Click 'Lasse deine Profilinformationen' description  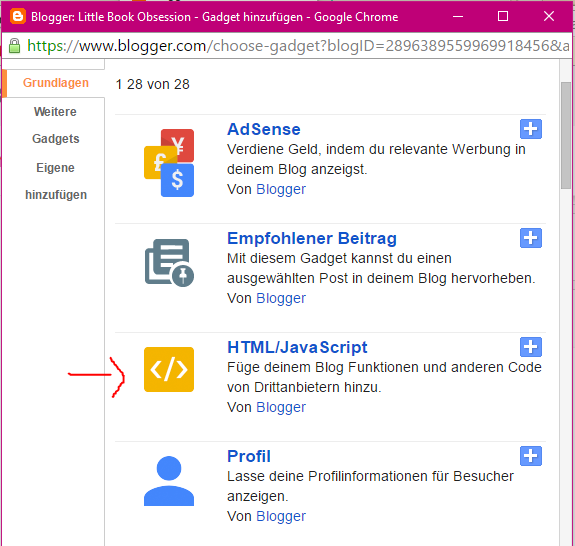(370, 486)
